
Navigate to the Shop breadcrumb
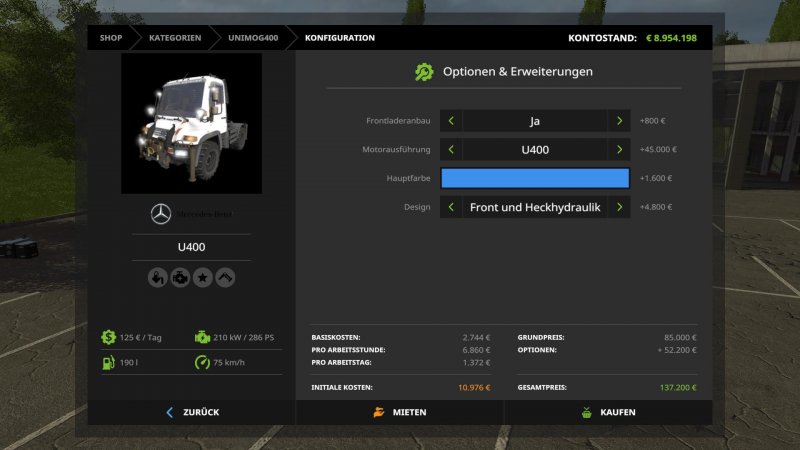coord(110,38)
